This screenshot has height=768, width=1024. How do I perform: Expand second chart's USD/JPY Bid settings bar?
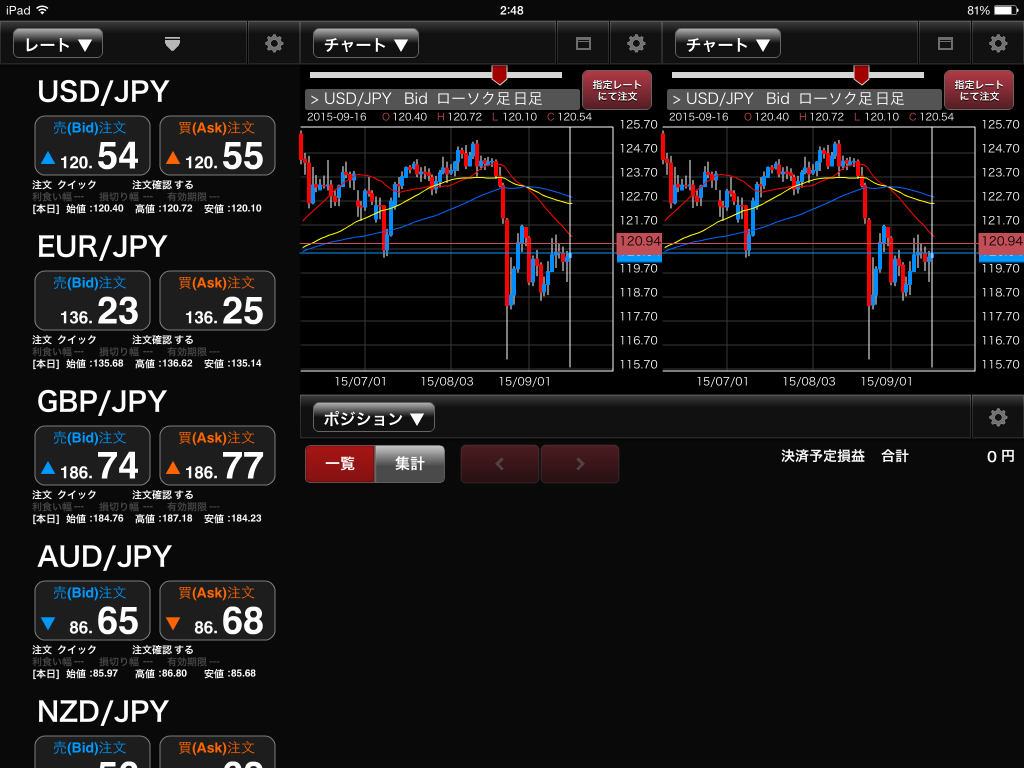804,99
